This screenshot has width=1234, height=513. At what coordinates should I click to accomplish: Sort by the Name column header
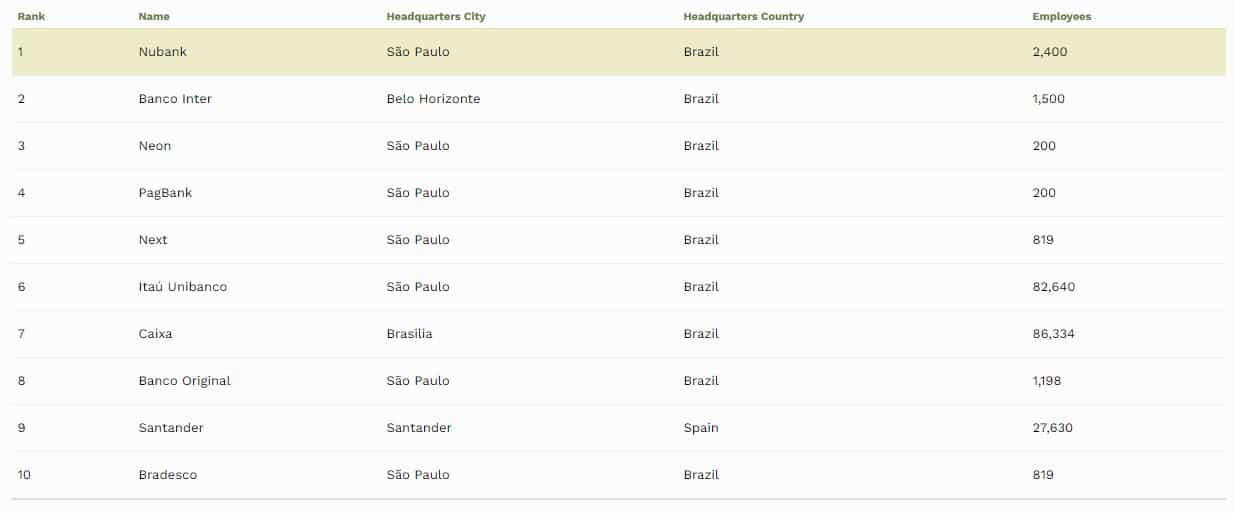click(x=154, y=17)
